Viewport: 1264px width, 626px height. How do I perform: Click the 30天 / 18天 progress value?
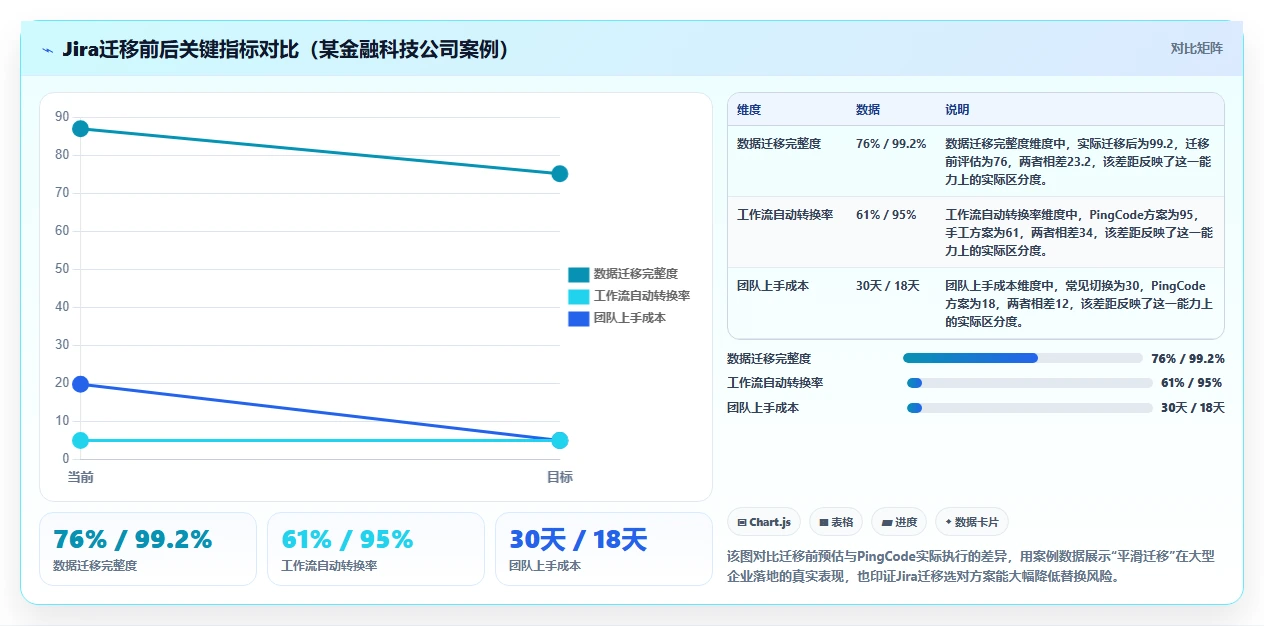coord(1192,408)
